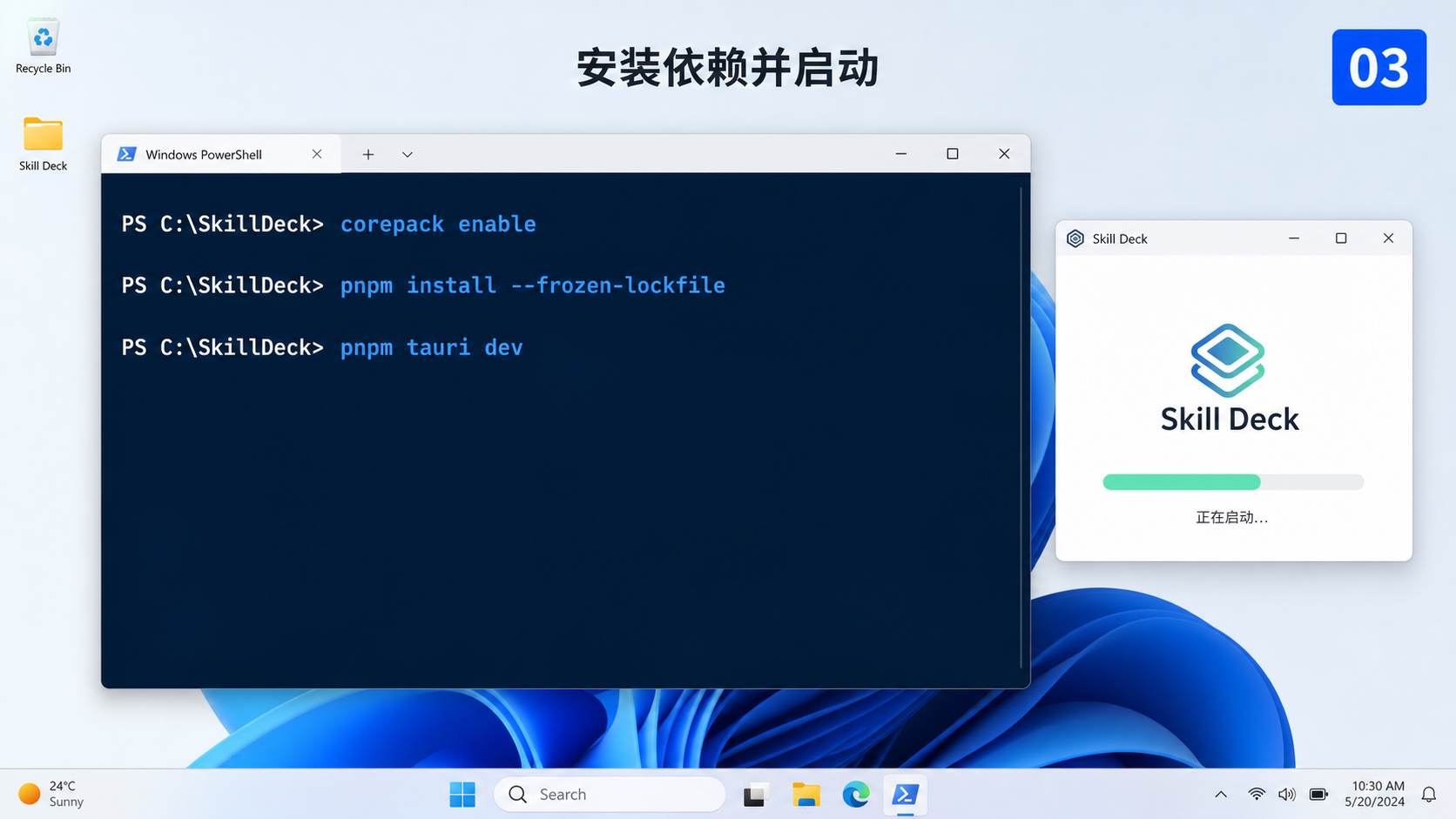Image resolution: width=1456 pixels, height=819 pixels.
Task: Check the battery status tray icon
Action: tap(1318, 795)
